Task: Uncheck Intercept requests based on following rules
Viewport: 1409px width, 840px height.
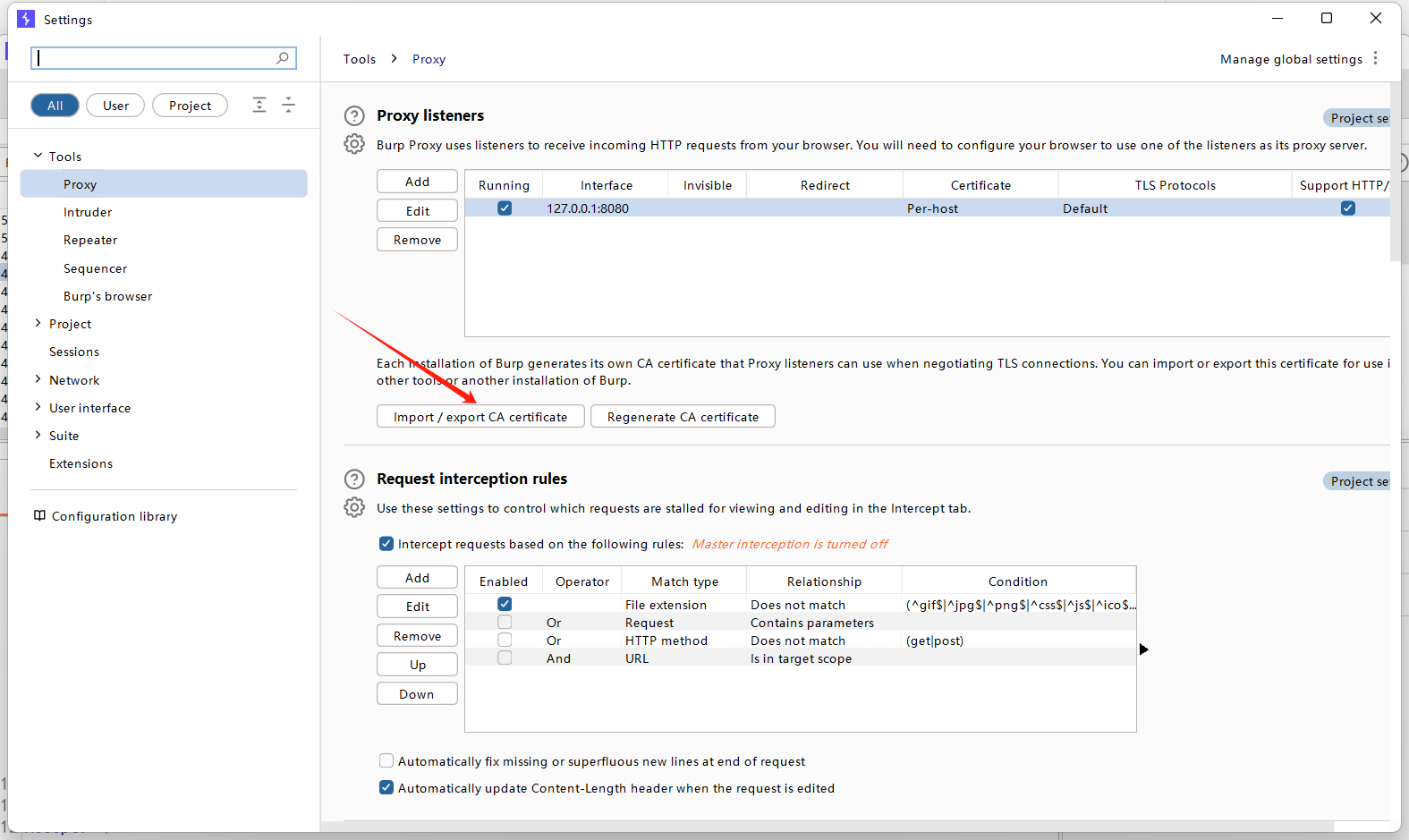Action: click(x=386, y=543)
